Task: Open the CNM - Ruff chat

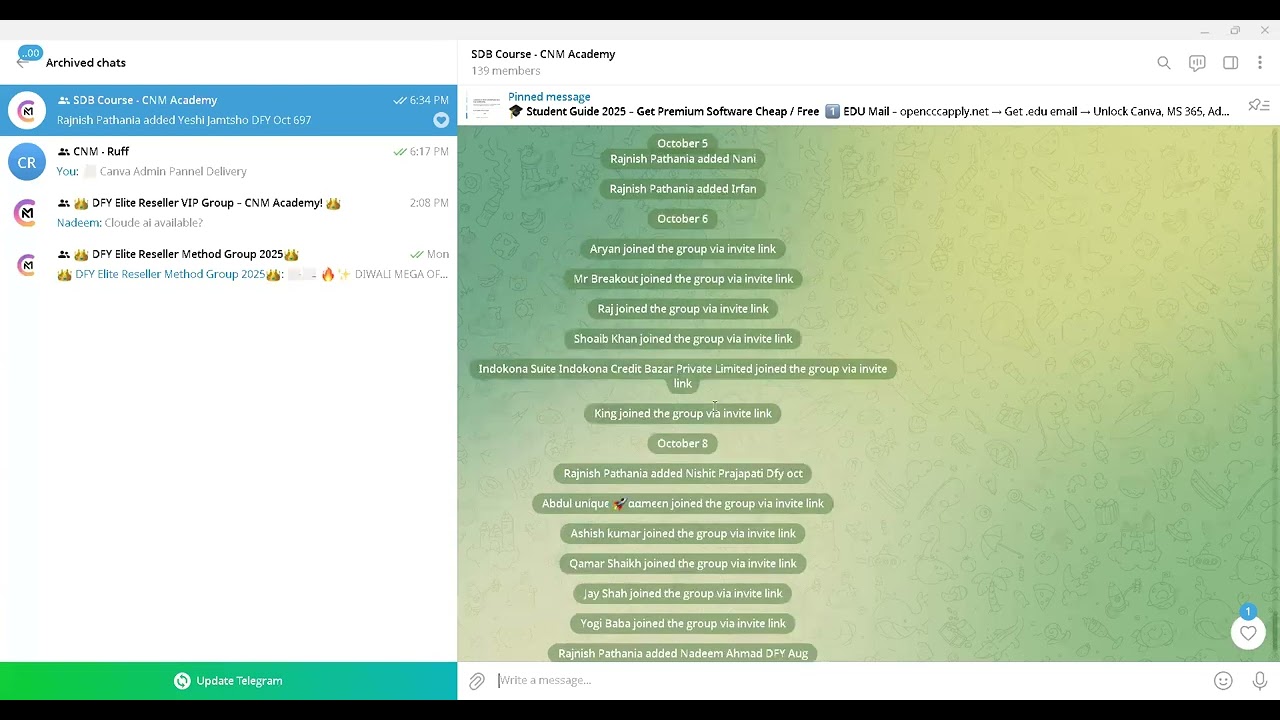Action: point(228,162)
